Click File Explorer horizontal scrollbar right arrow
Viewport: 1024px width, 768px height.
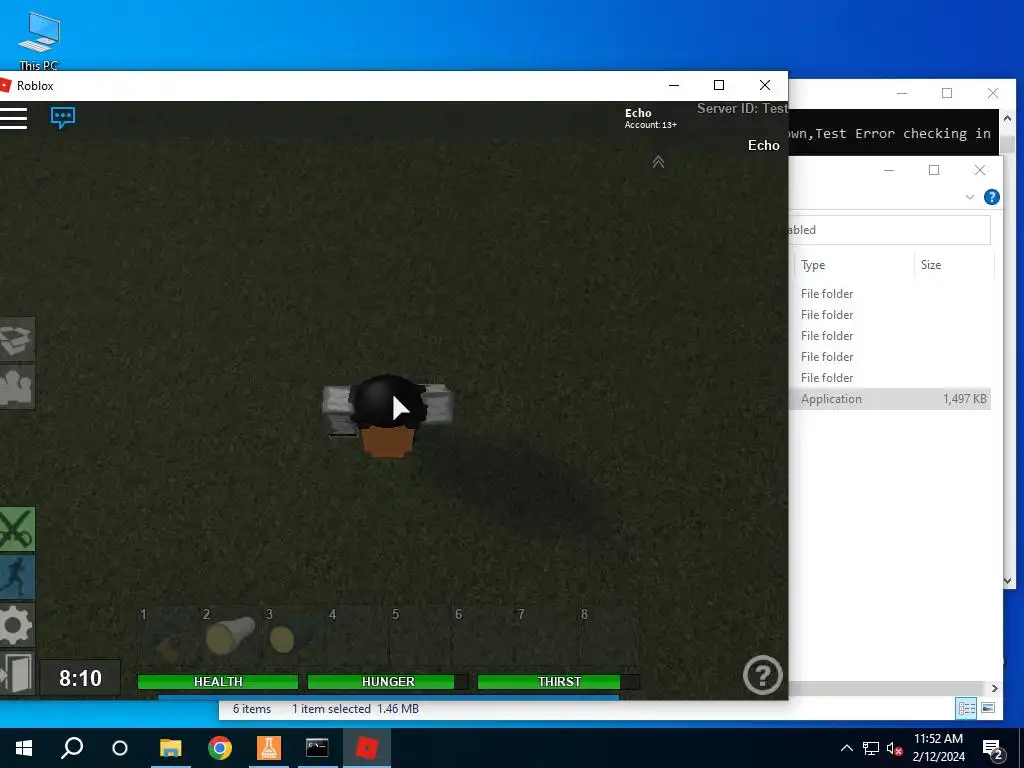(x=995, y=688)
